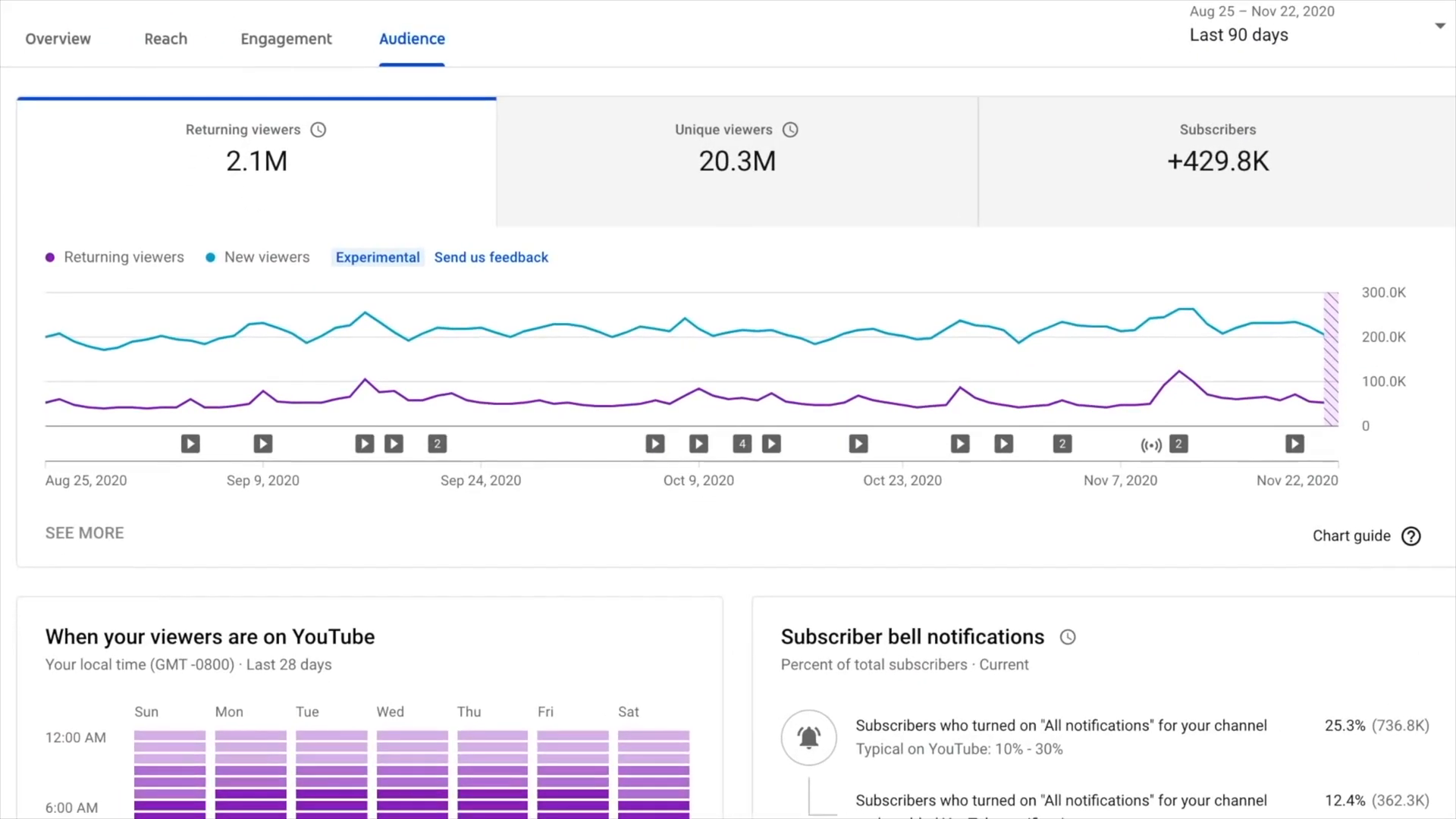Click the Experimental label badge
This screenshot has height=819, width=1456.
378,257
